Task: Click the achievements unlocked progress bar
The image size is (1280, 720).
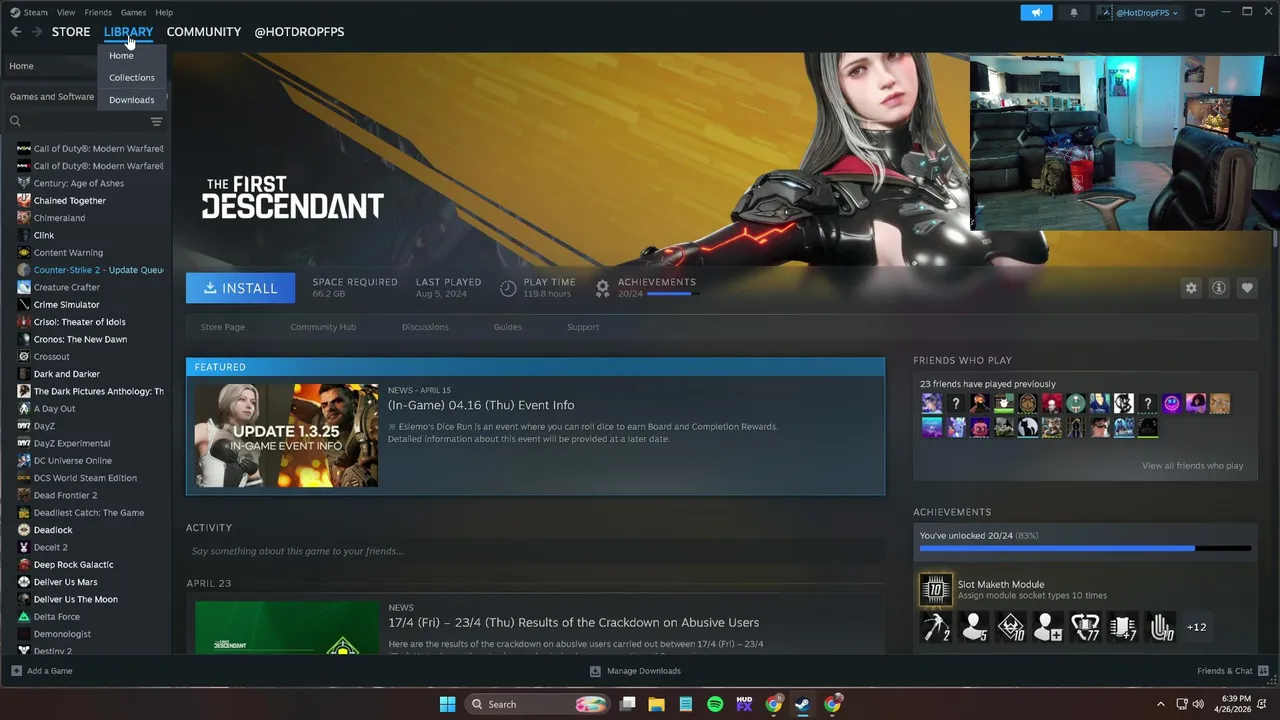Action: click(1085, 548)
